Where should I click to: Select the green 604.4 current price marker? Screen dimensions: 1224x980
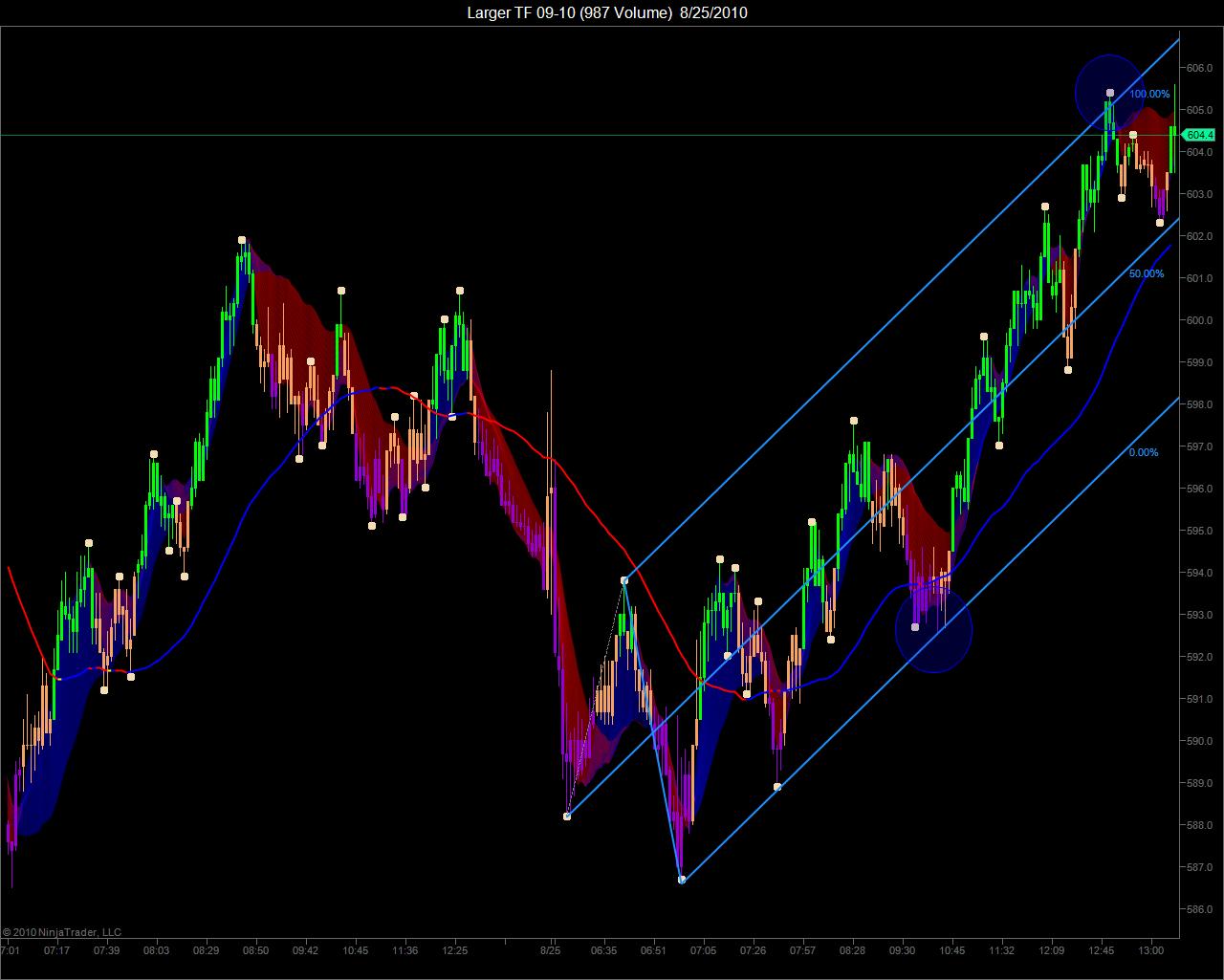[x=1198, y=136]
